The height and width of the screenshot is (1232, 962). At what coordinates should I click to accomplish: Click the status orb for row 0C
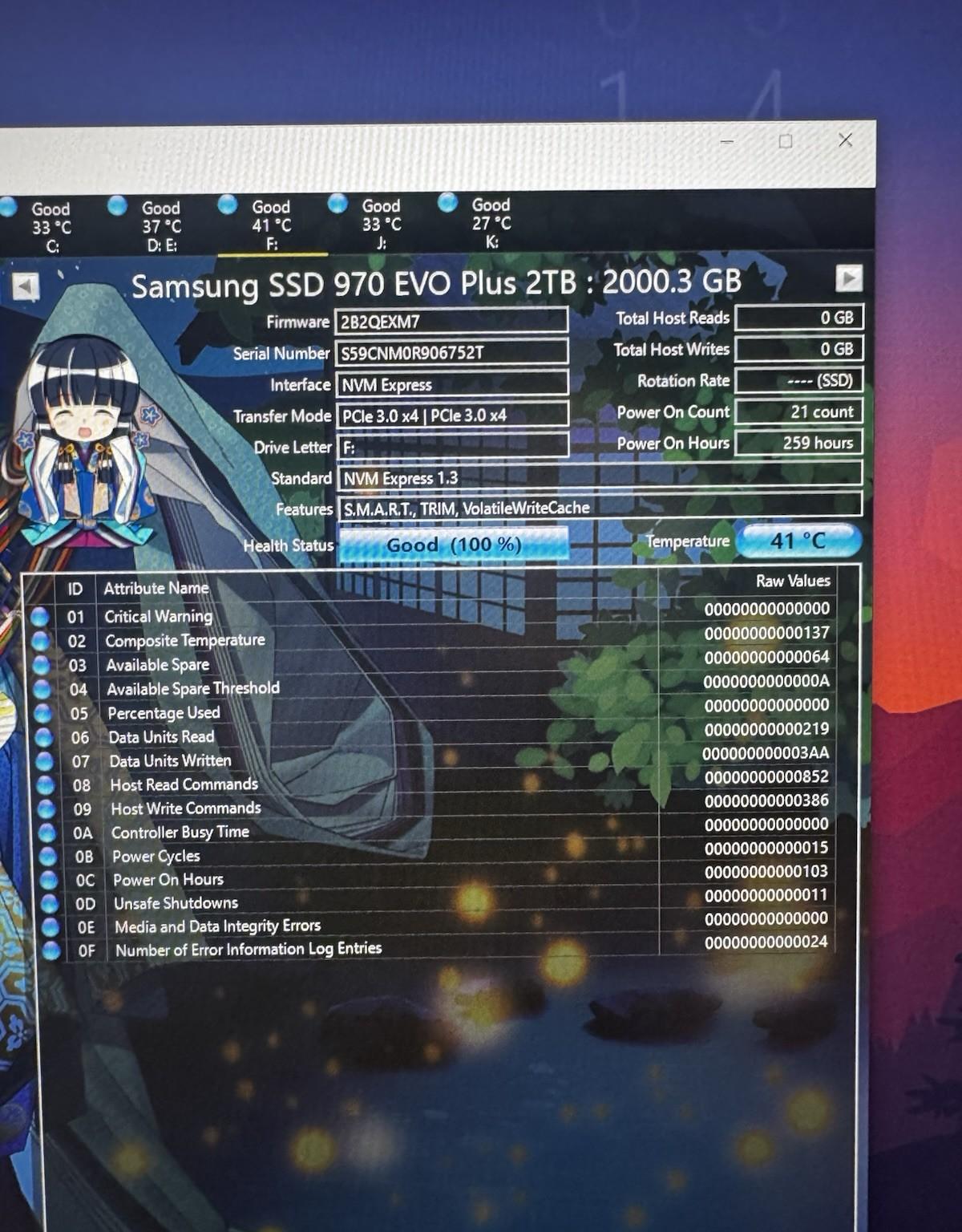pos(49,880)
